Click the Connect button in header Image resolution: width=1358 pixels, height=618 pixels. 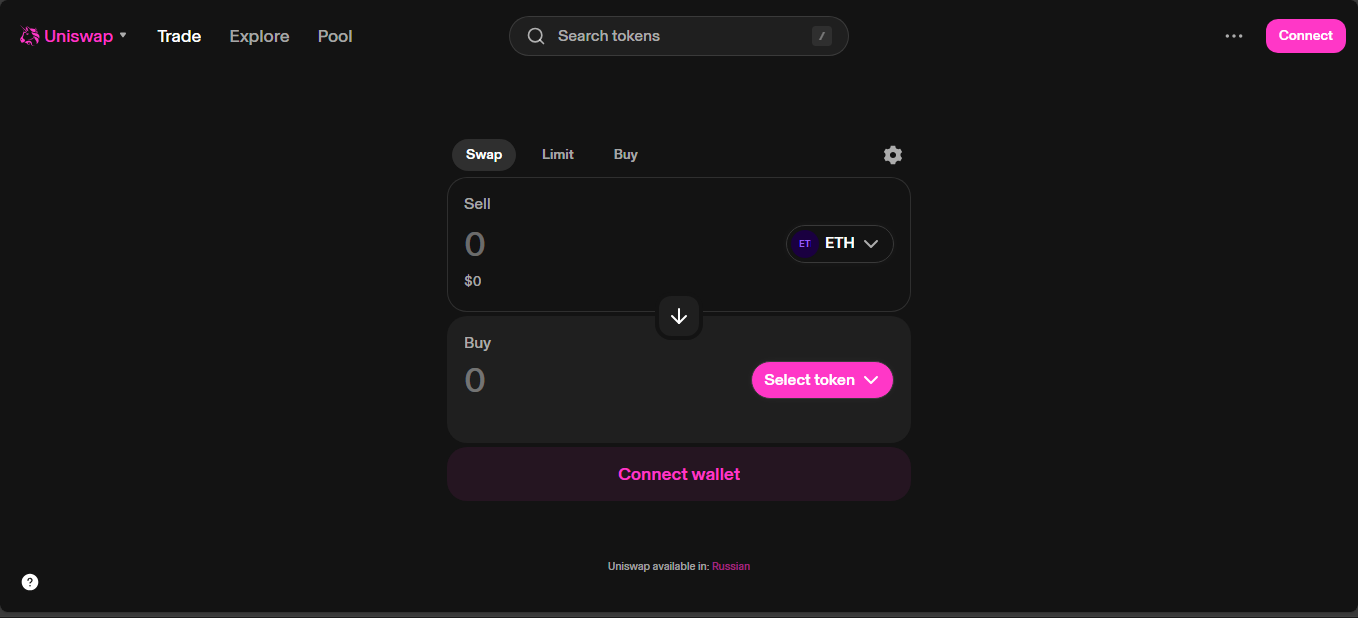[x=1305, y=36]
